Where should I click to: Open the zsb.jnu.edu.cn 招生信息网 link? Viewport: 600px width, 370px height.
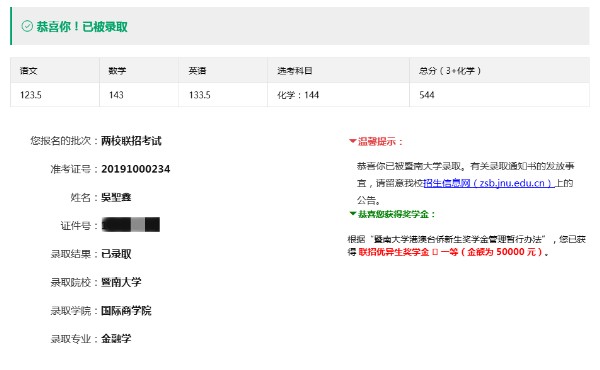(489, 183)
